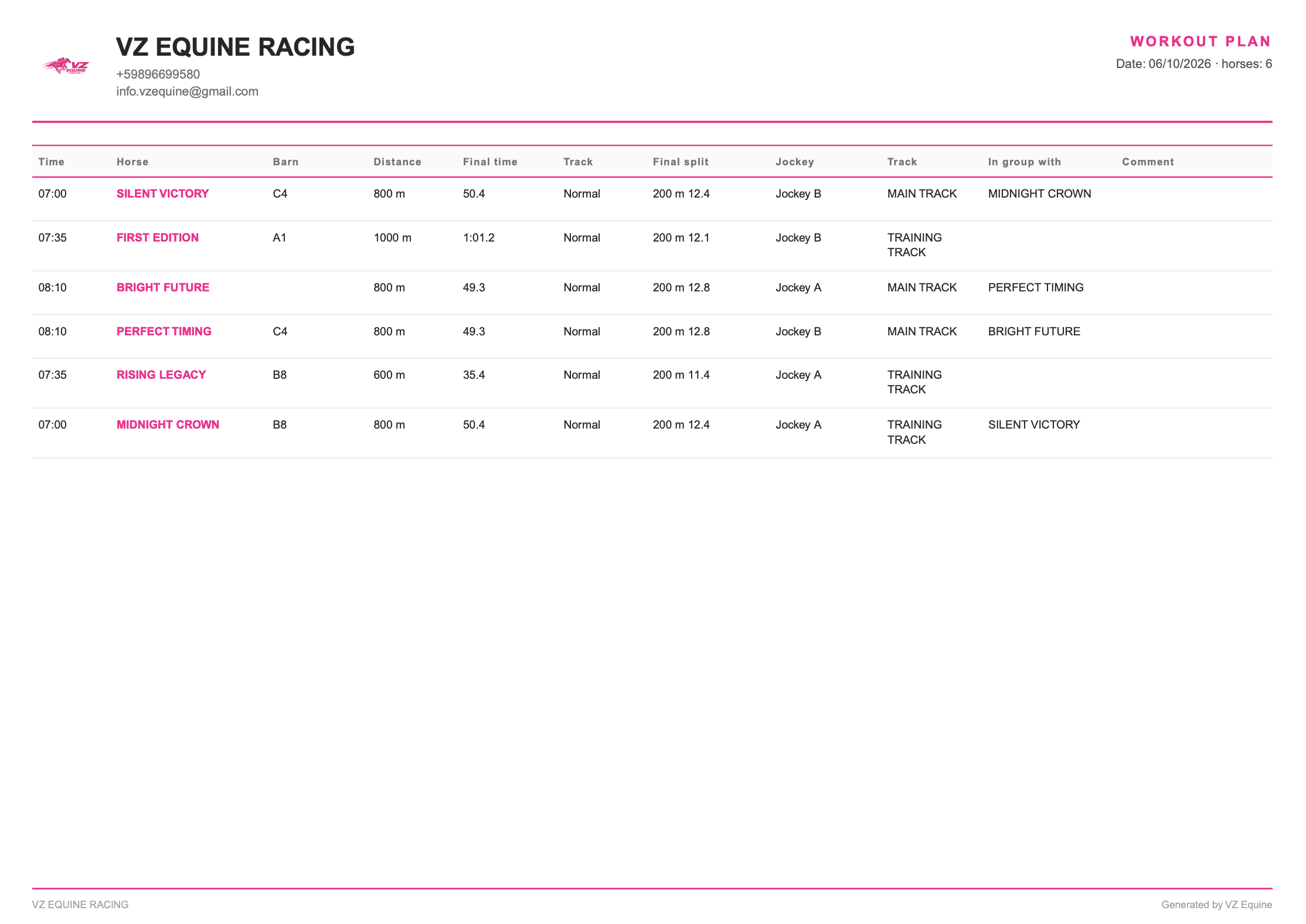Click the phone number +59896699580

tap(158, 74)
